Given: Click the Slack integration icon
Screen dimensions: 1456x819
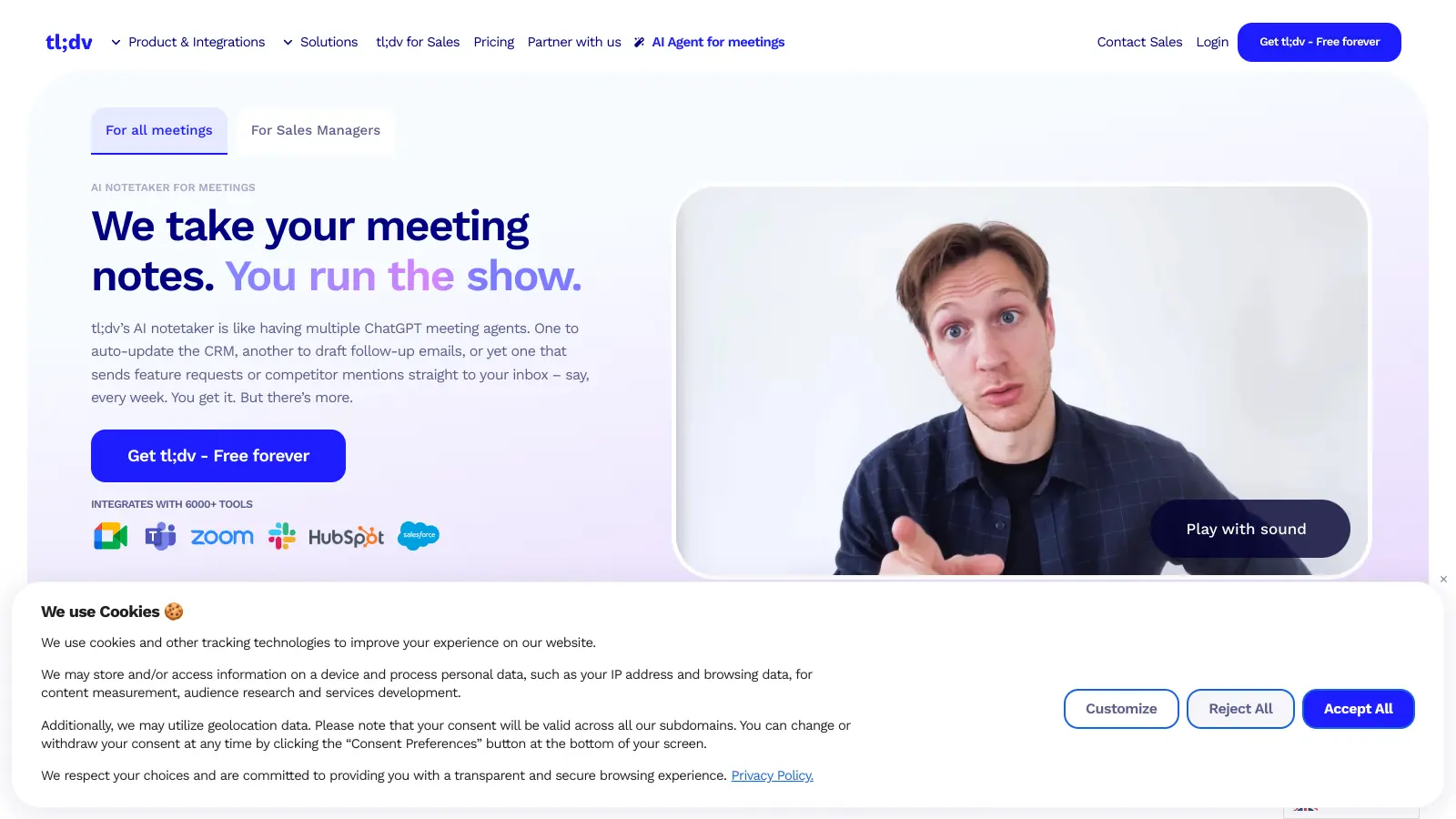Looking at the screenshot, I should click(x=282, y=536).
